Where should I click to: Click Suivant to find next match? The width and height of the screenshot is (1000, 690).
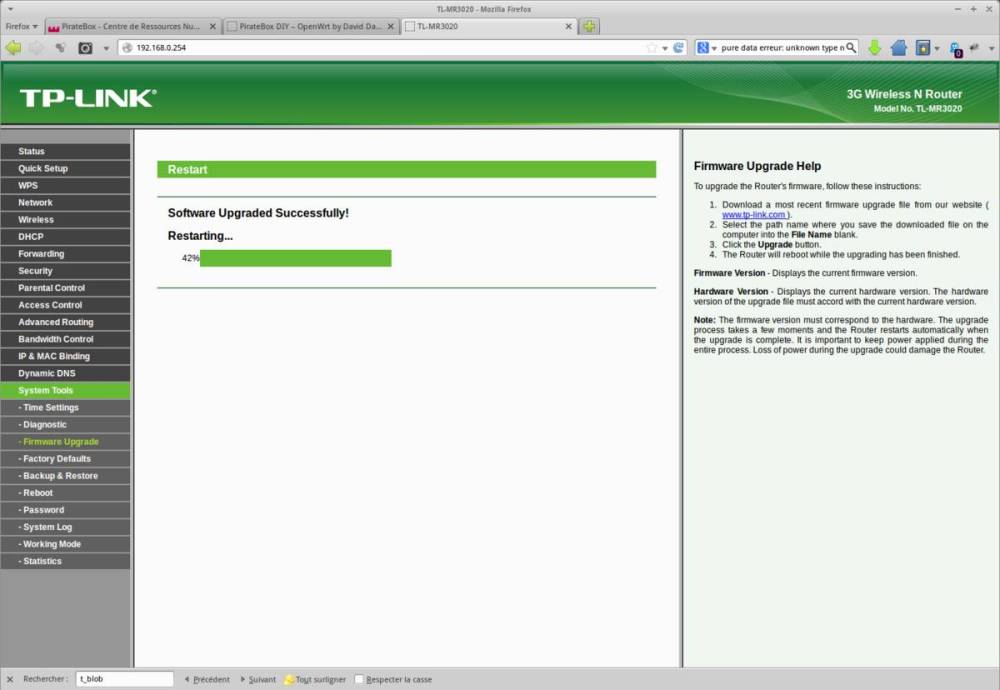click(258, 679)
